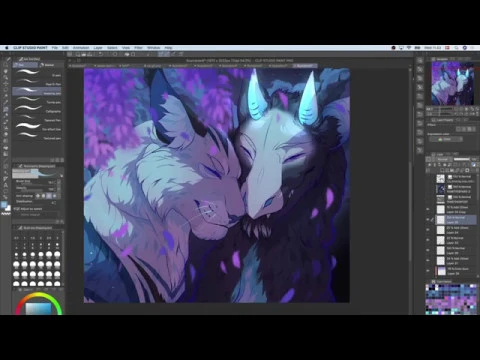The image size is (480, 360).
Task: Open the File menu
Action: click(55, 48)
